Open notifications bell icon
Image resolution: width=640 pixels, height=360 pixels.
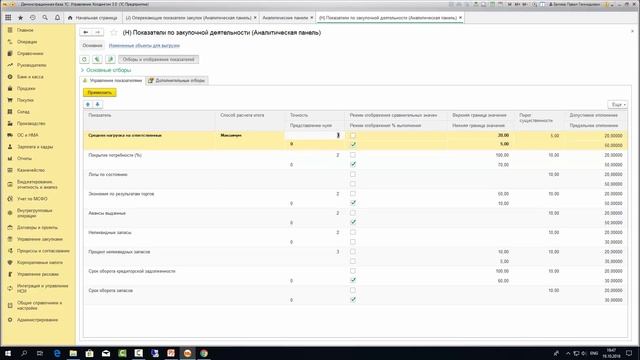(x=57, y=18)
